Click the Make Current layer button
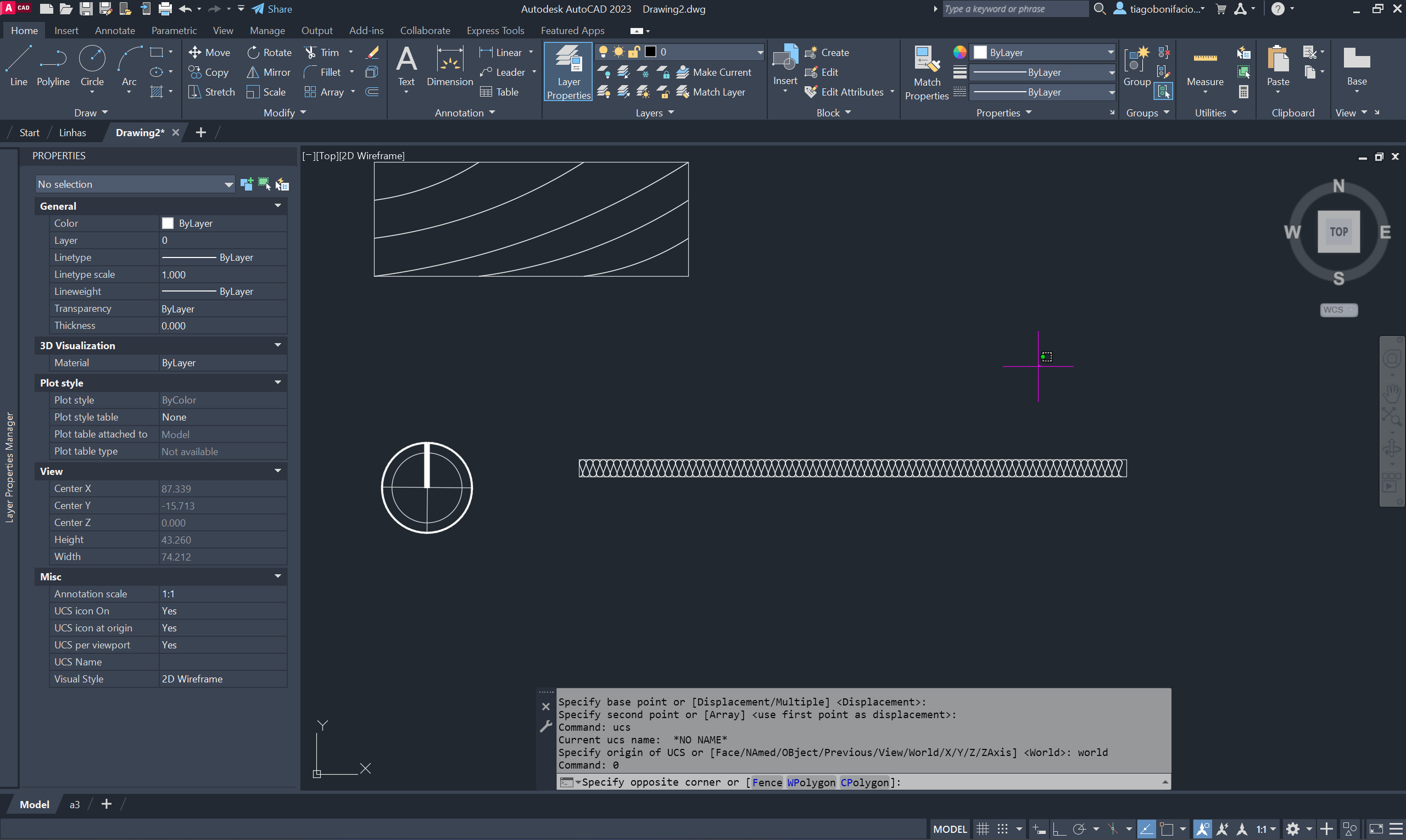The width and height of the screenshot is (1406, 840). point(714,72)
